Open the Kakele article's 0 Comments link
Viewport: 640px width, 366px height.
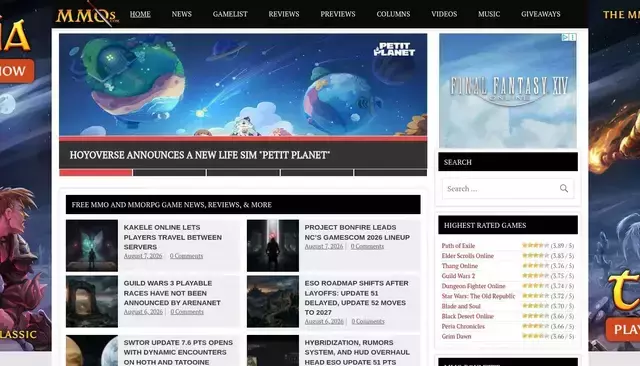point(187,256)
